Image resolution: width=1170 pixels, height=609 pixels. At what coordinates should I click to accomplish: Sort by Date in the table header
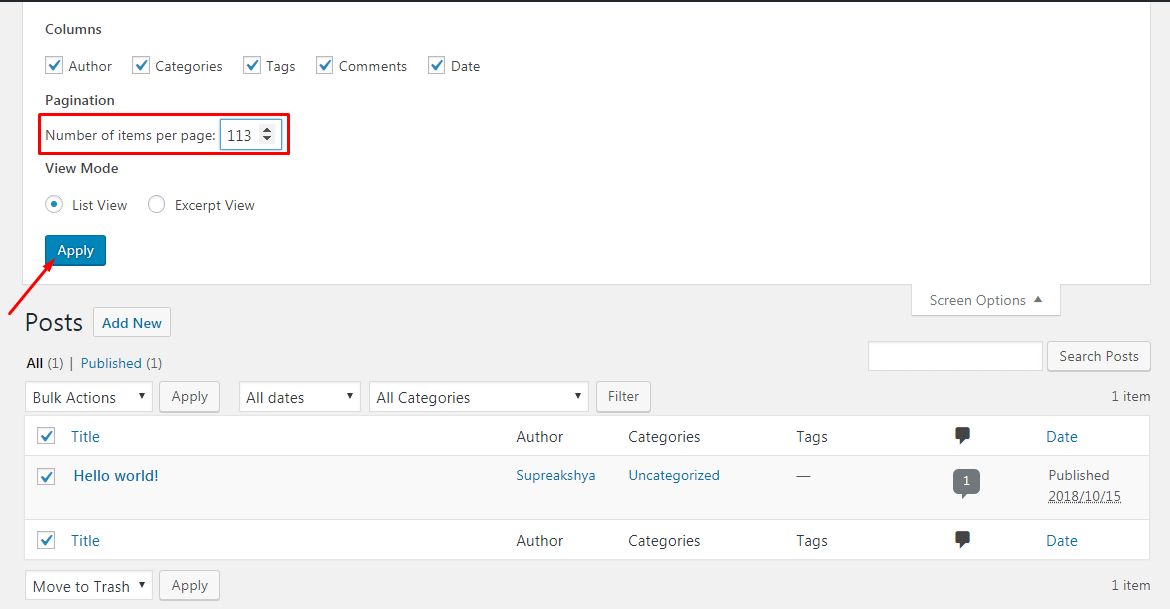(x=1062, y=437)
